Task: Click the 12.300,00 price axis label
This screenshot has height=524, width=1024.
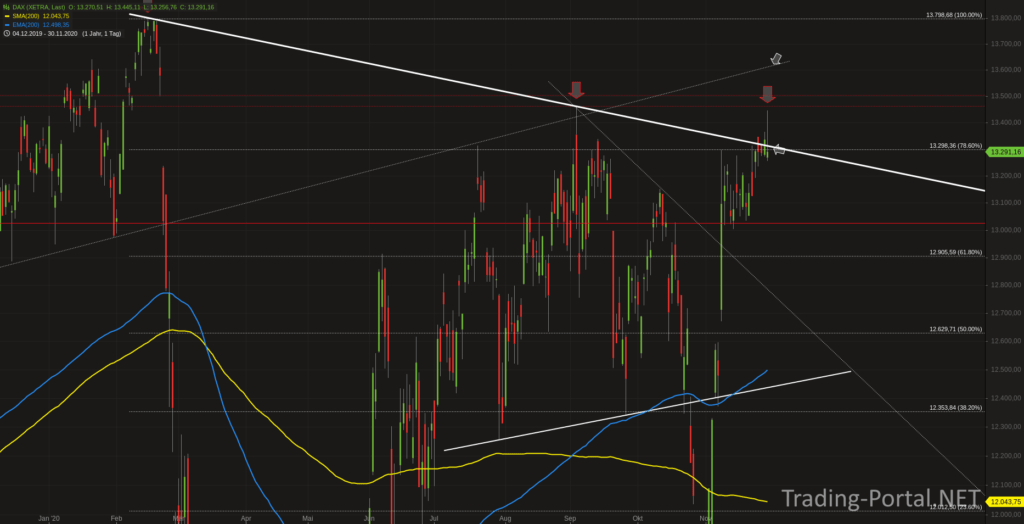Action: pyautogui.click(x=1006, y=427)
